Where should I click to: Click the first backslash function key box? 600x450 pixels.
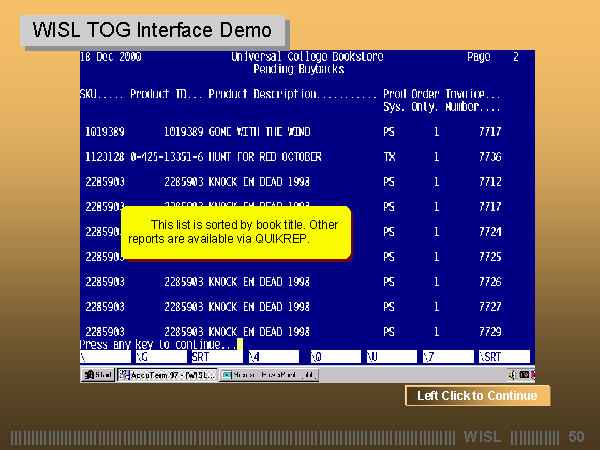click(104, 356)
